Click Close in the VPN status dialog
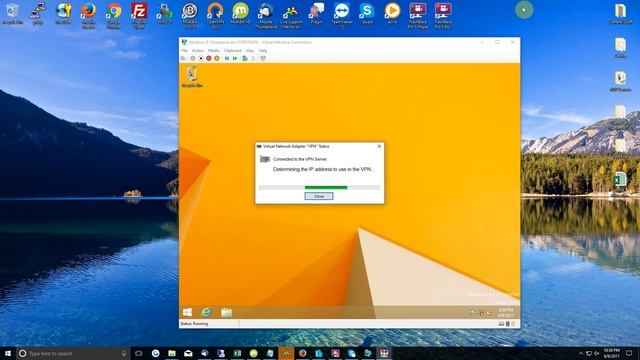This screenshot has height=360, width=640. click(x=319, y=196)
